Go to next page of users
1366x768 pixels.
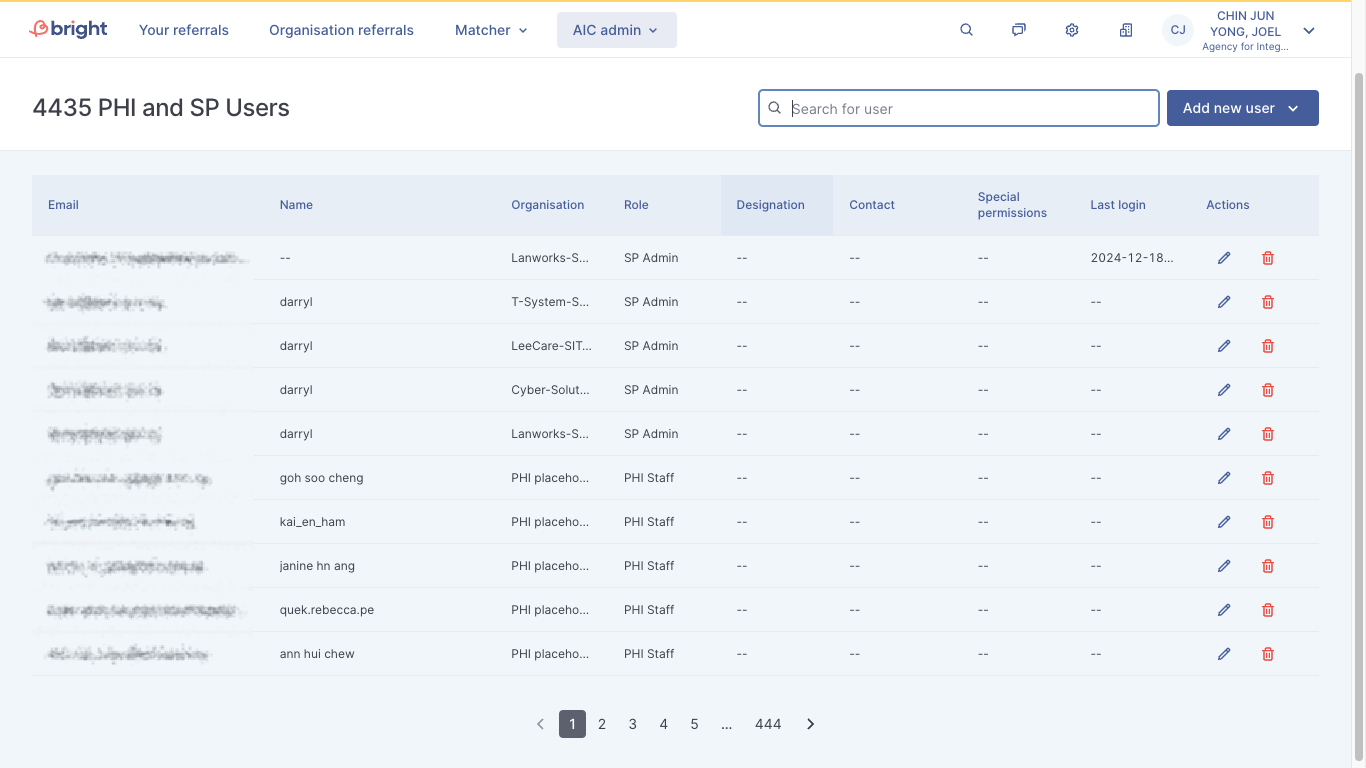point(810,724)
